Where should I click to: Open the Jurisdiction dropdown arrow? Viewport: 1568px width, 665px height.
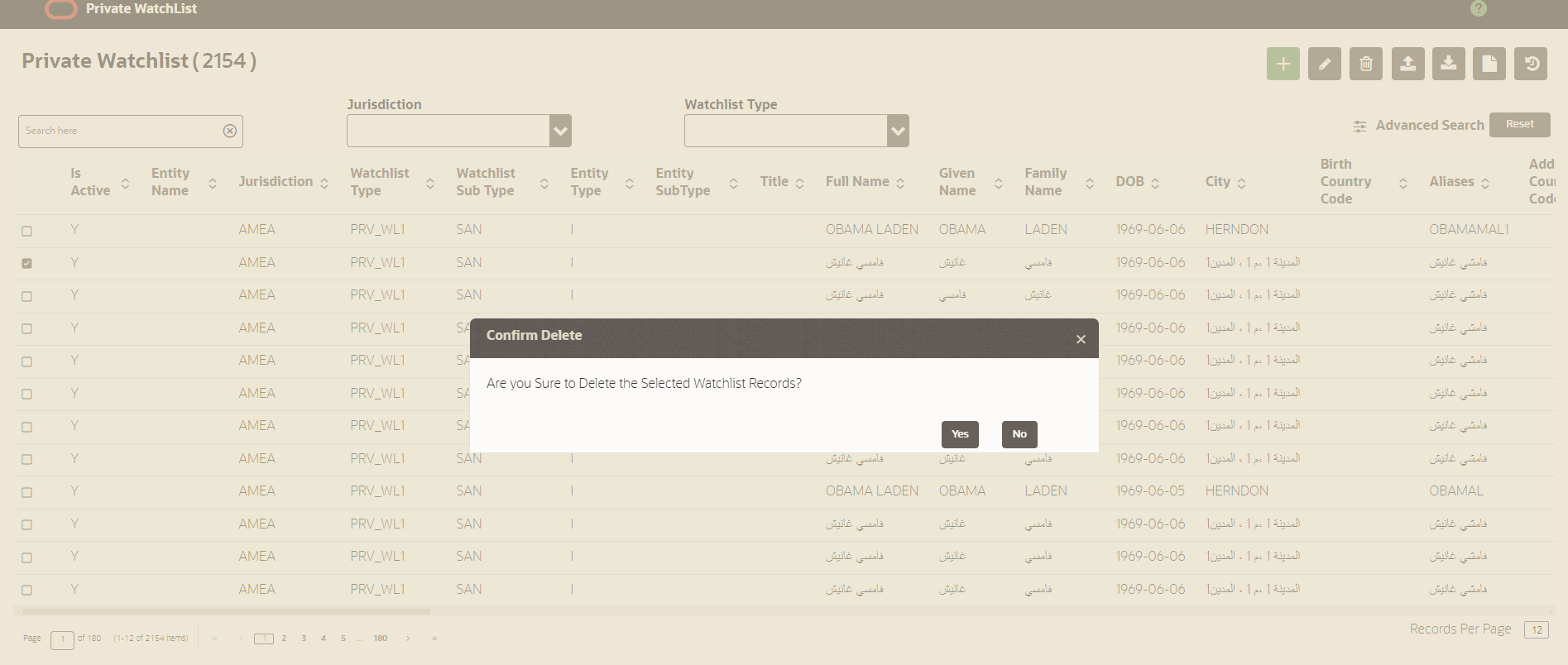560,131
